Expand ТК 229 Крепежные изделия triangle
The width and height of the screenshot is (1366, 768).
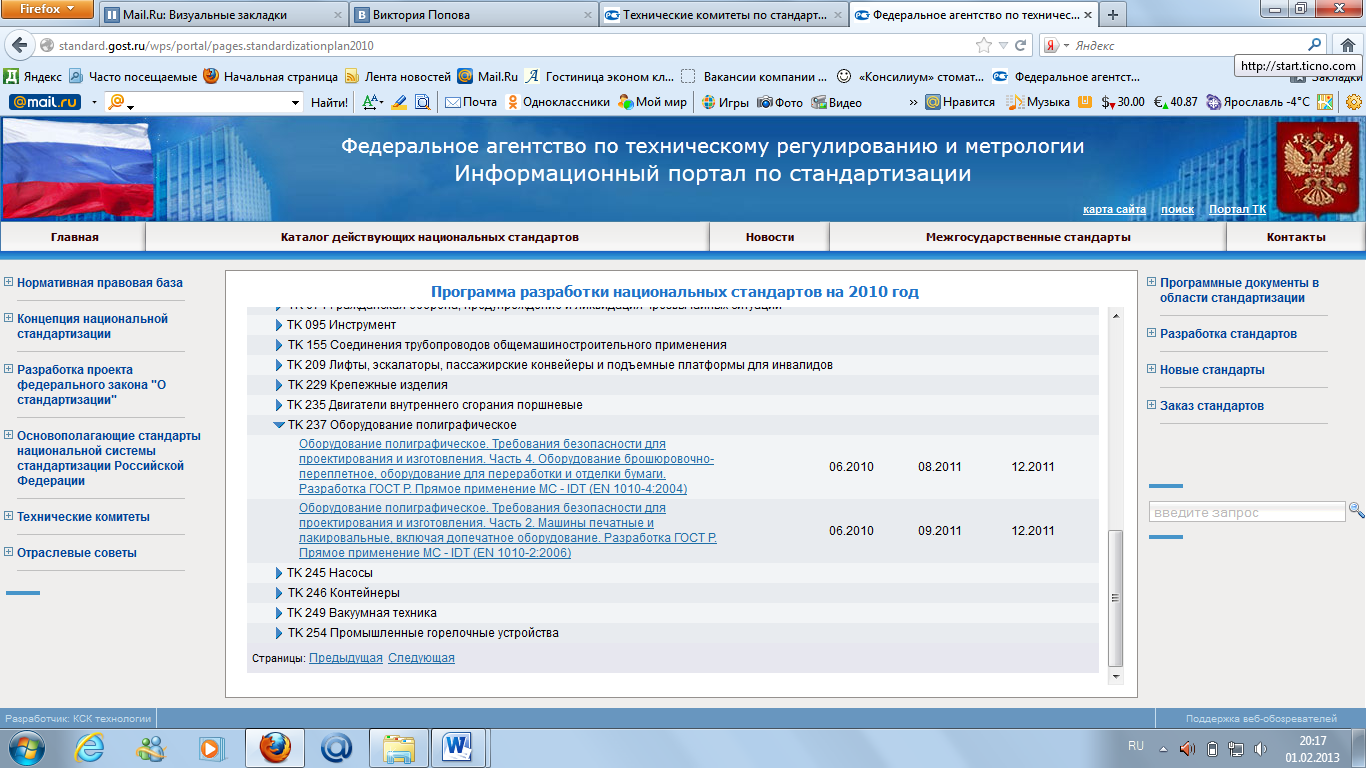[280, 385]
